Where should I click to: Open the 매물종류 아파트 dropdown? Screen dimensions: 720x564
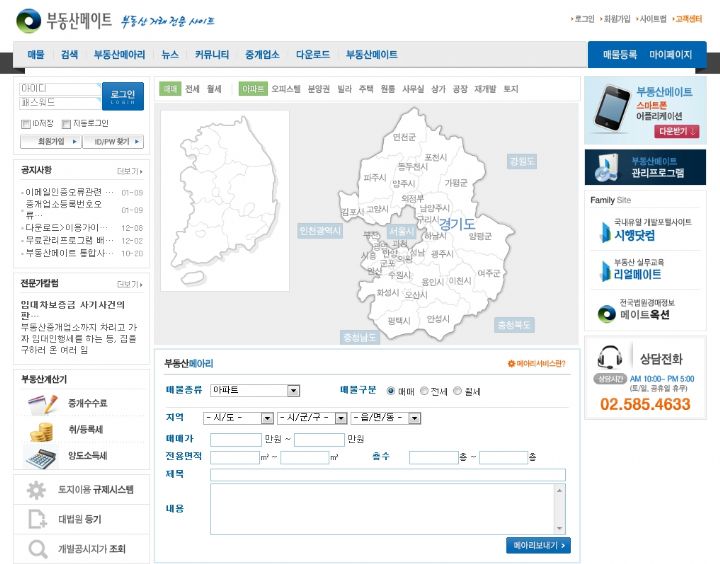coord(293,391)
